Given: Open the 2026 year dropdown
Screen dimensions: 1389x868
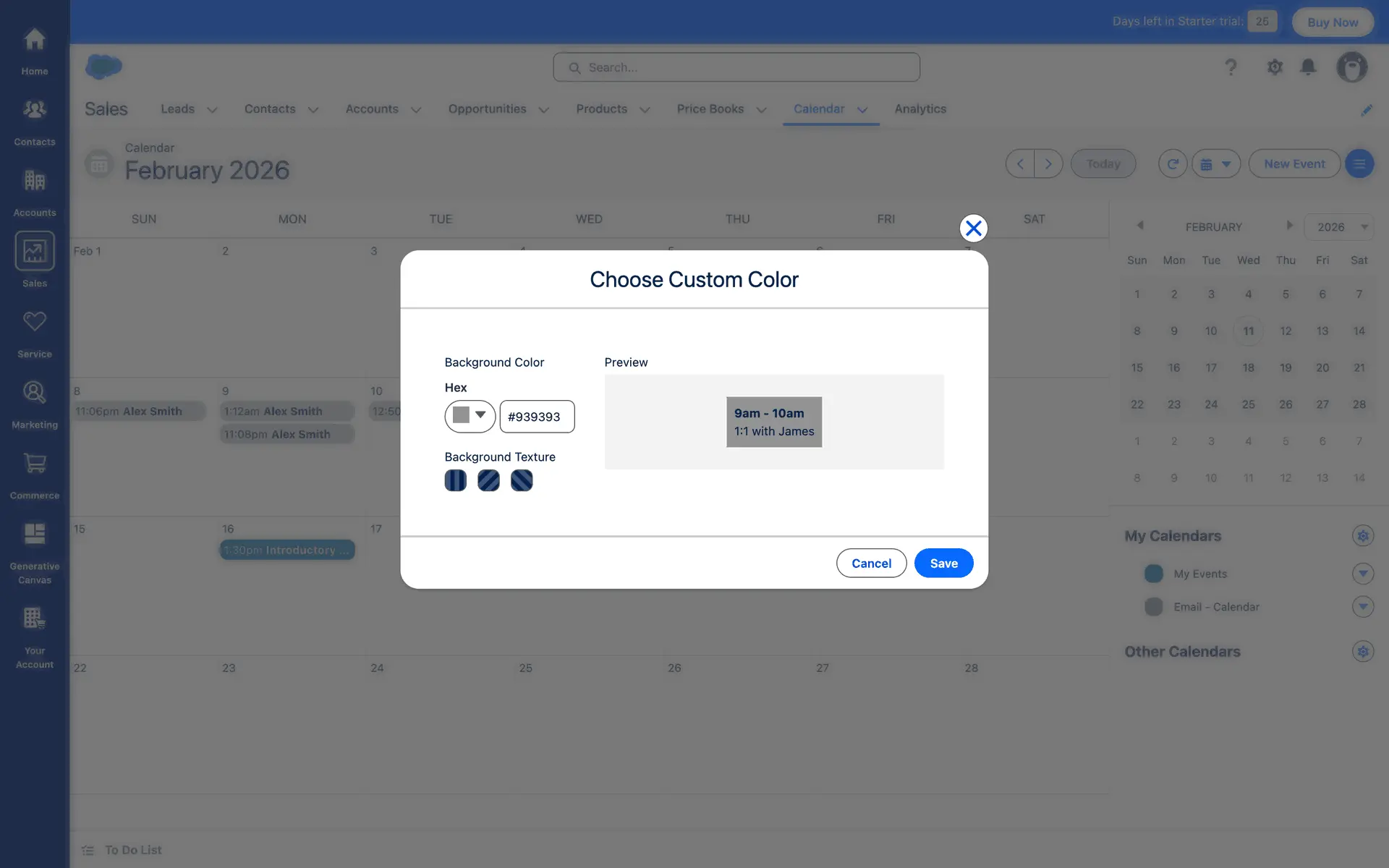Looking at the screenshot, I should point(1339,227).
